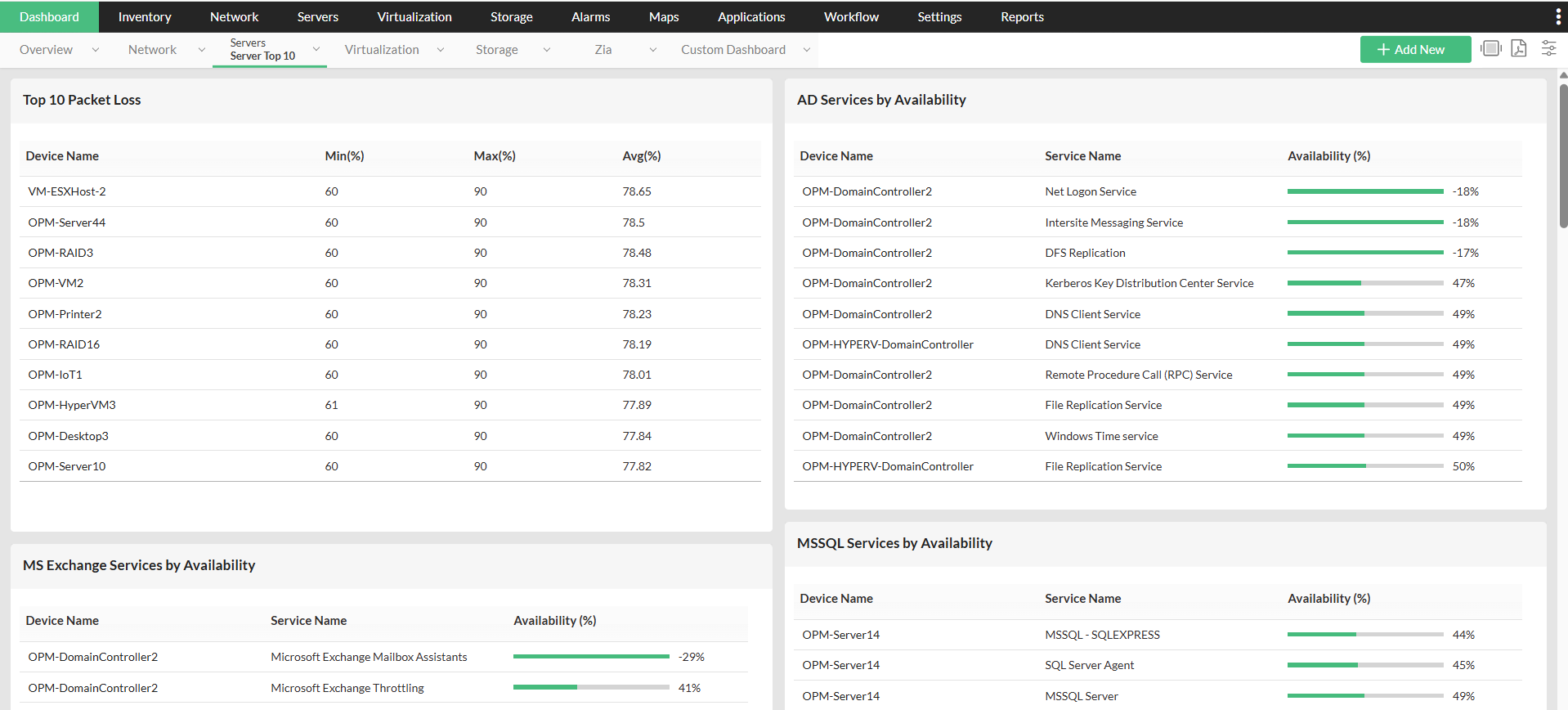This screenshot has width=1568, height=710.
Task: Open the Custom Dashboard dropdown arrow
Action: pos(807,50)
